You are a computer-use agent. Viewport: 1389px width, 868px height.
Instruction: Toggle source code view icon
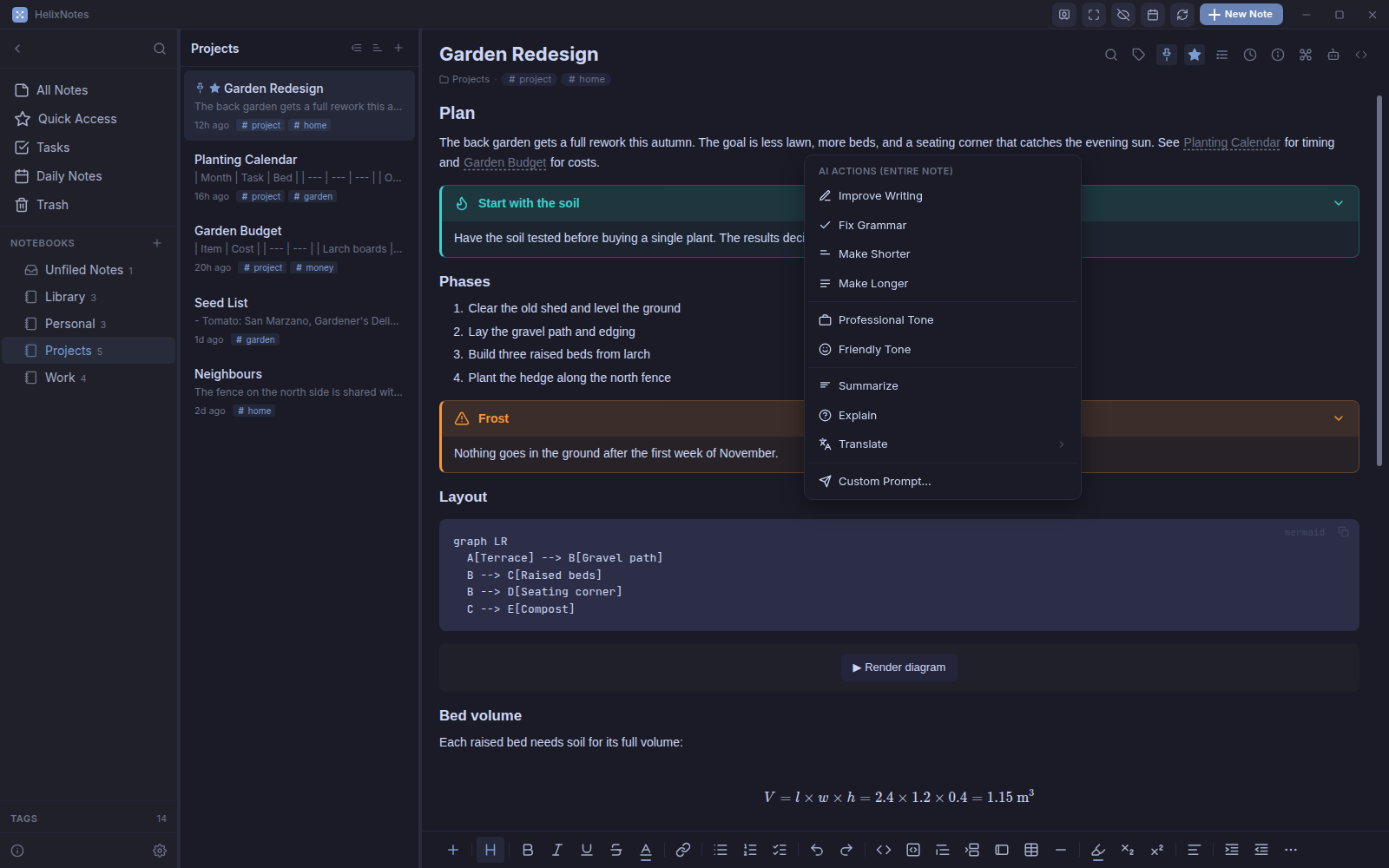point(1361,55)
